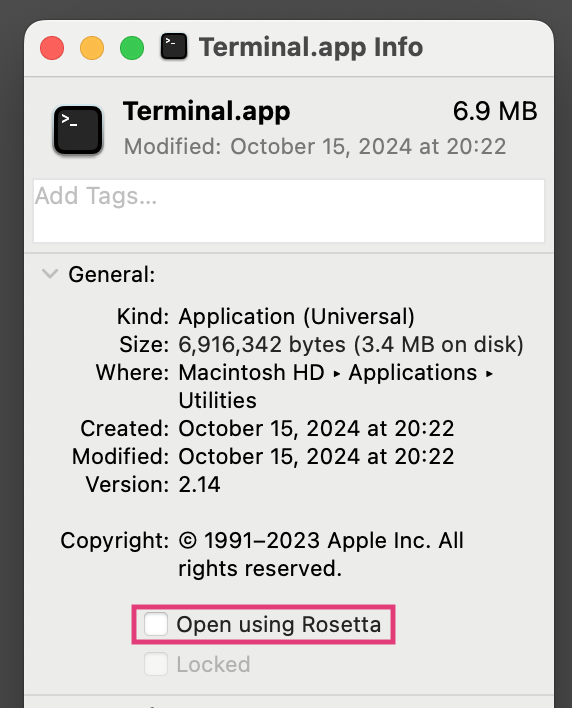Click the 6.9 MB size in header
572x708 pixels.
click(x=495, y=111)
